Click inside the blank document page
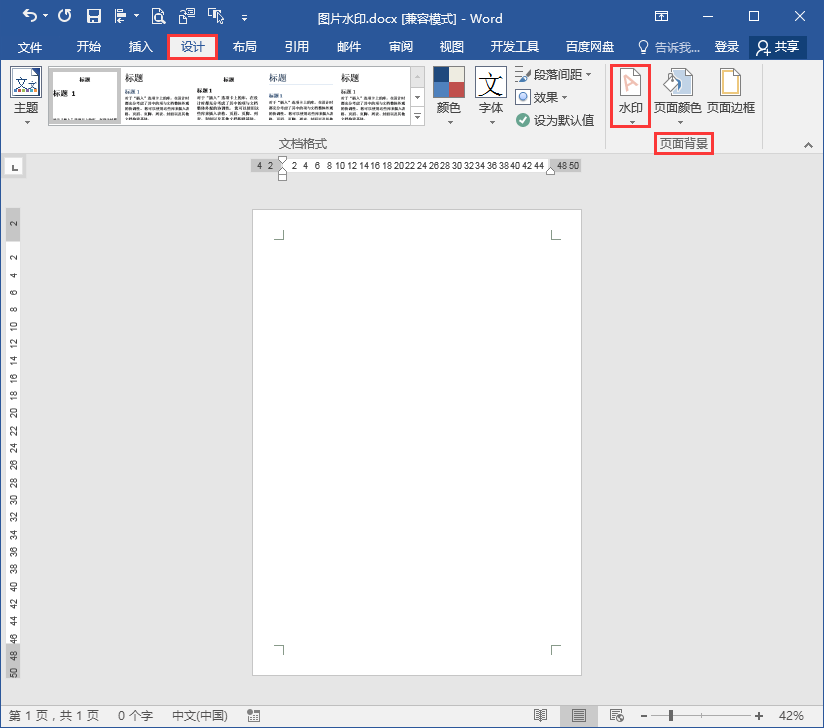The image size is (824, 728). [x=417, y=442]
